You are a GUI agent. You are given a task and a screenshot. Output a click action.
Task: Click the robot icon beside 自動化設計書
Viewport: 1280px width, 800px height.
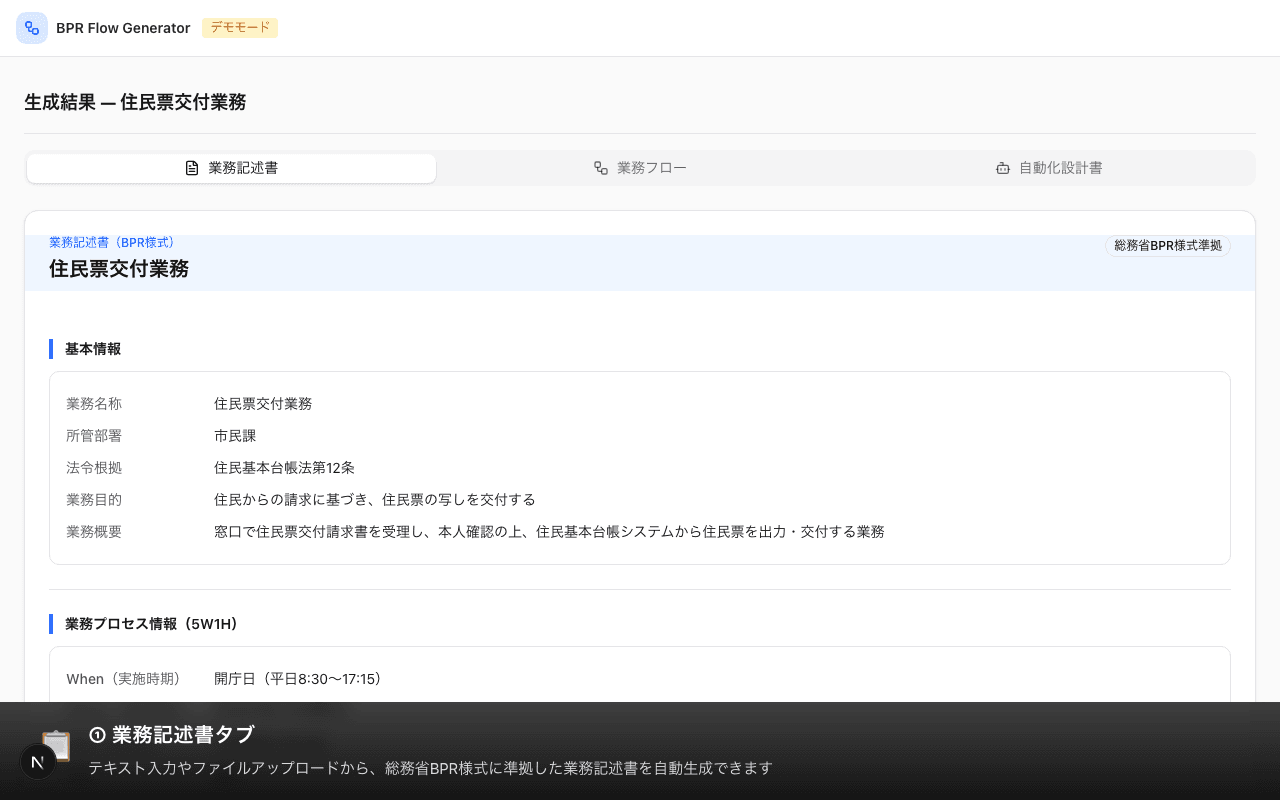[1003, 168]
